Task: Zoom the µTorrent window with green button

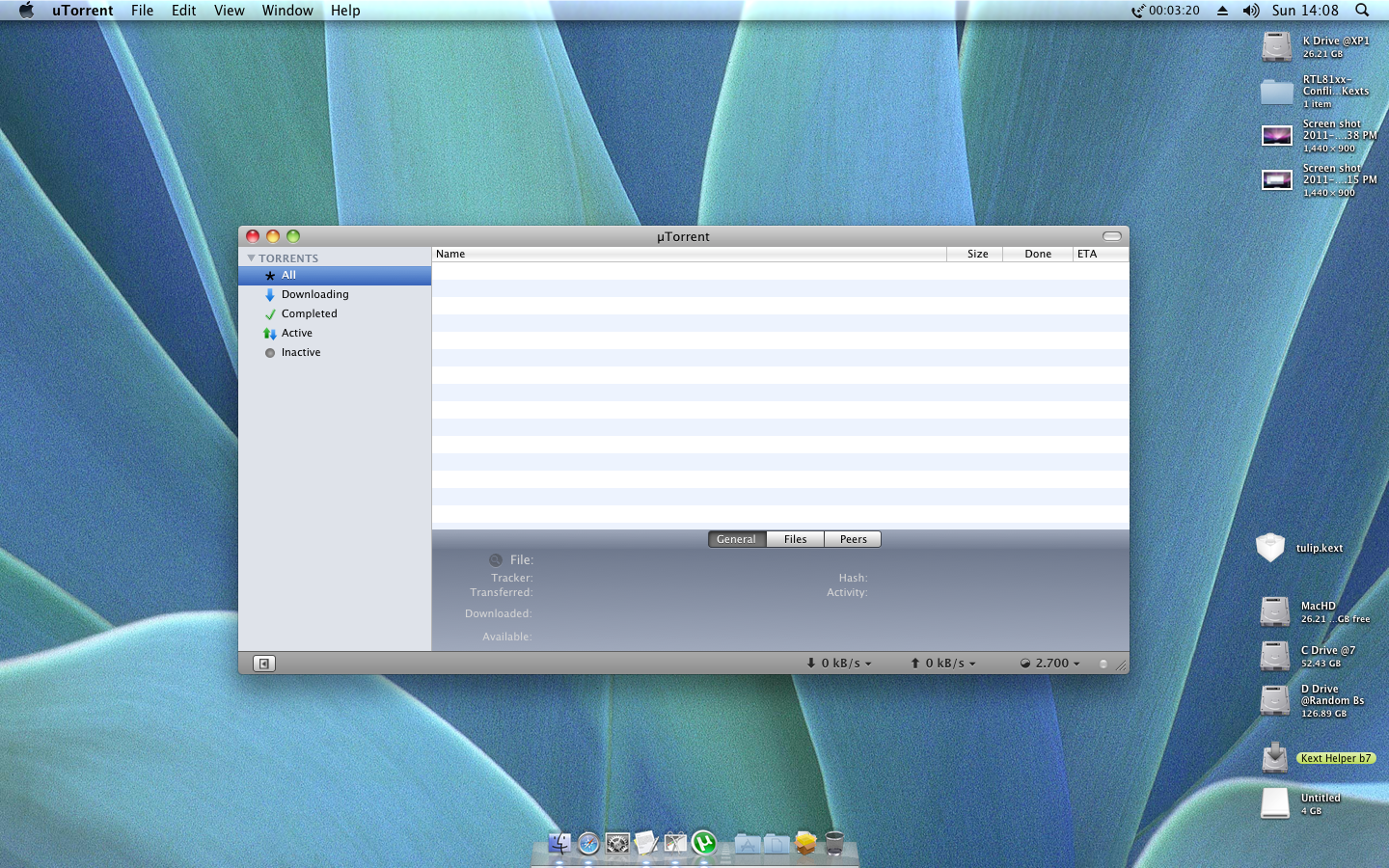Action: tap(293, 236)
